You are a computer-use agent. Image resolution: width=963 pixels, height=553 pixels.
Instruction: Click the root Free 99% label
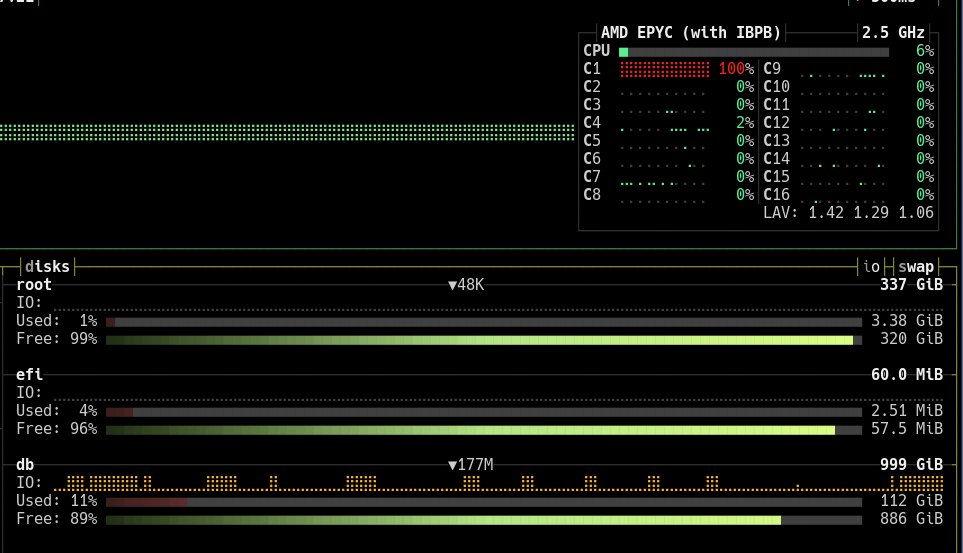point(57,339)
